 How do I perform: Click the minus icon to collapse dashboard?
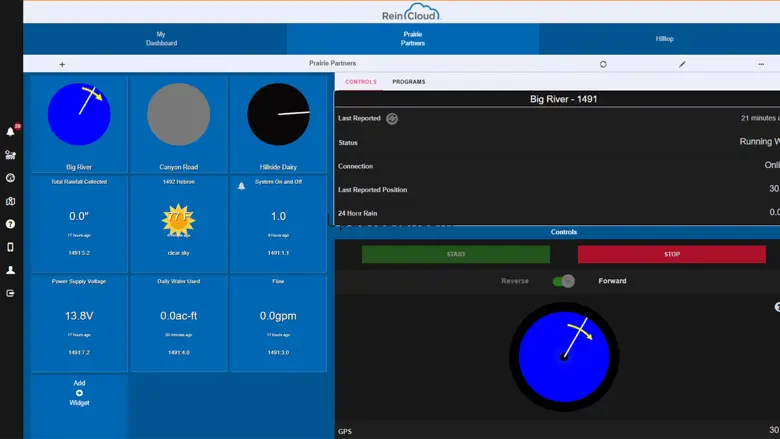pyautogui.click(x=761, y=64)
